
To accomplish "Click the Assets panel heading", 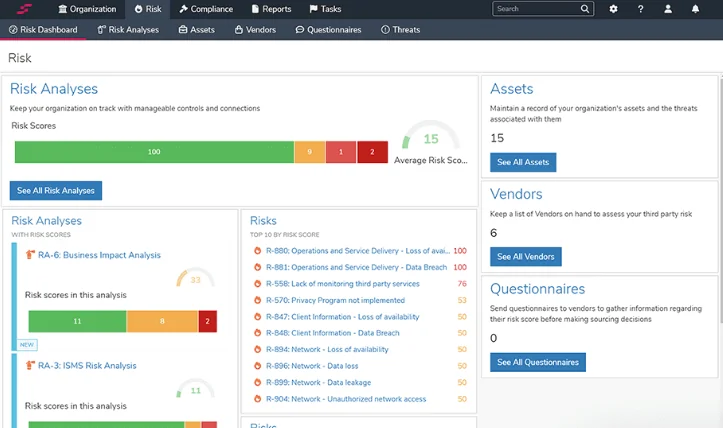I will coord(511,89).
